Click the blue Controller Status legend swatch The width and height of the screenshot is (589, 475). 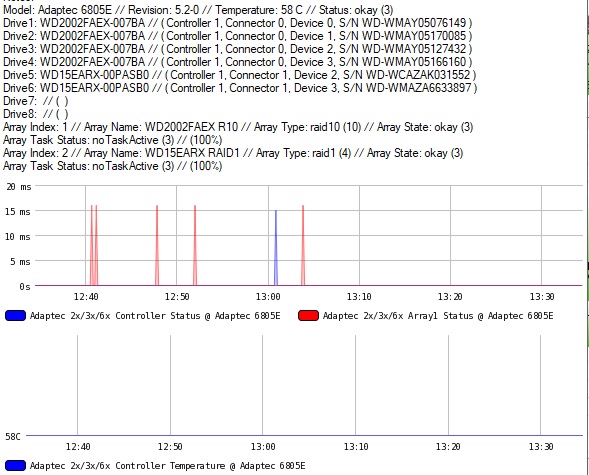[15, 315]
